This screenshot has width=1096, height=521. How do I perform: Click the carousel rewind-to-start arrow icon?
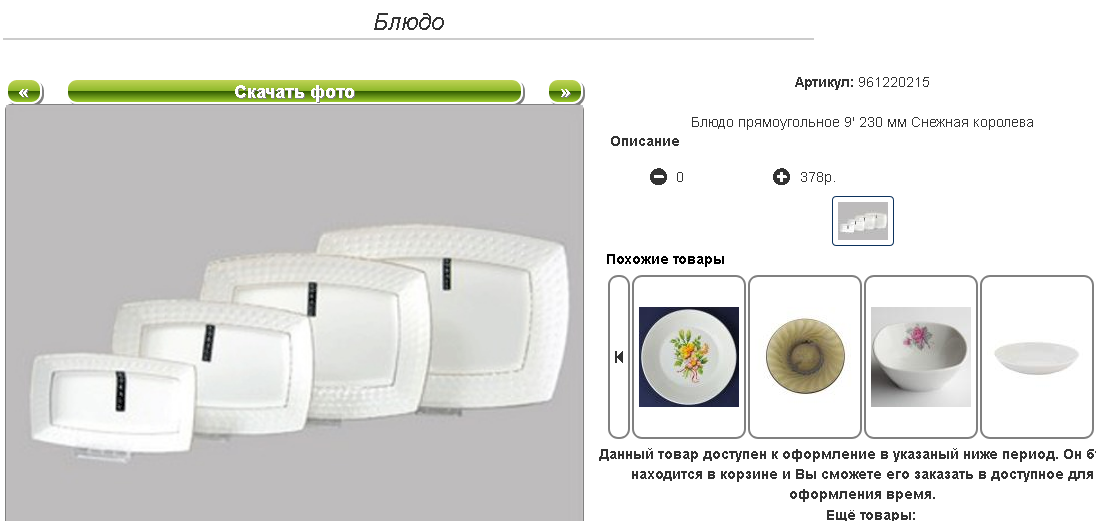point(619,357)
